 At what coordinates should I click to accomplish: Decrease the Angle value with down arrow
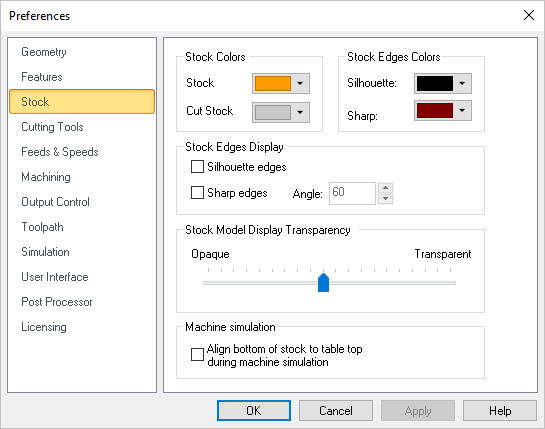[x=385, y=199]
